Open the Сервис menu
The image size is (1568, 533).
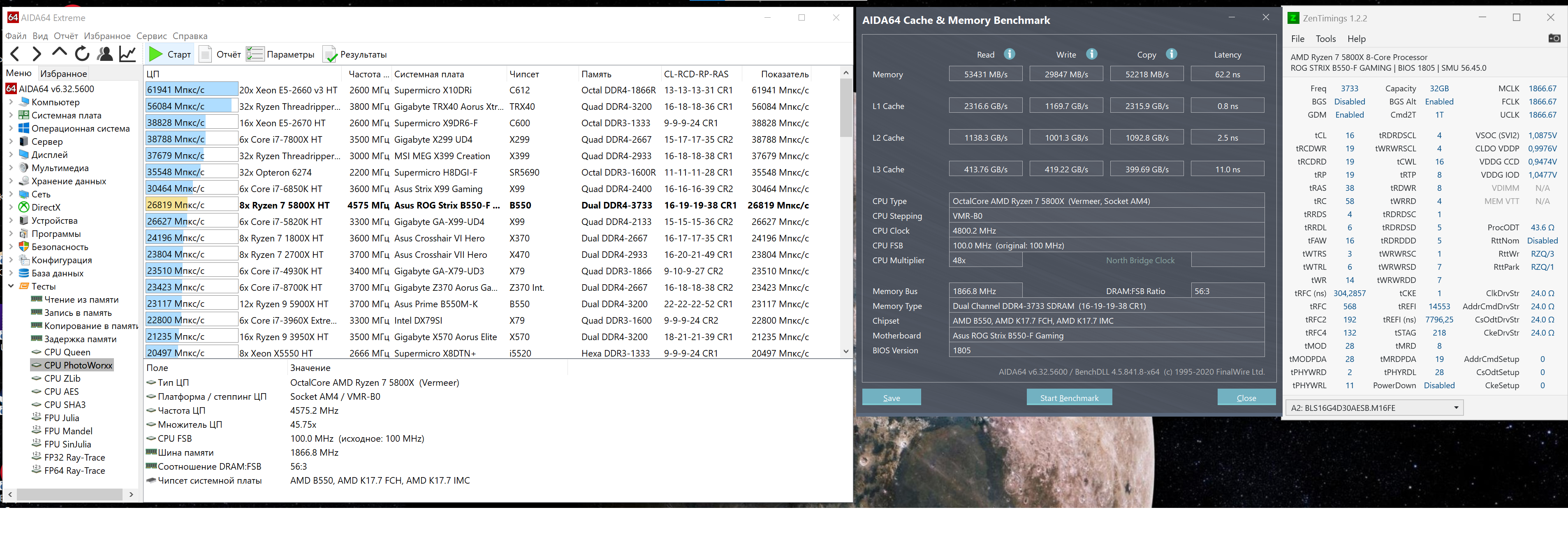pyautogui.click(x=151, y=36)
